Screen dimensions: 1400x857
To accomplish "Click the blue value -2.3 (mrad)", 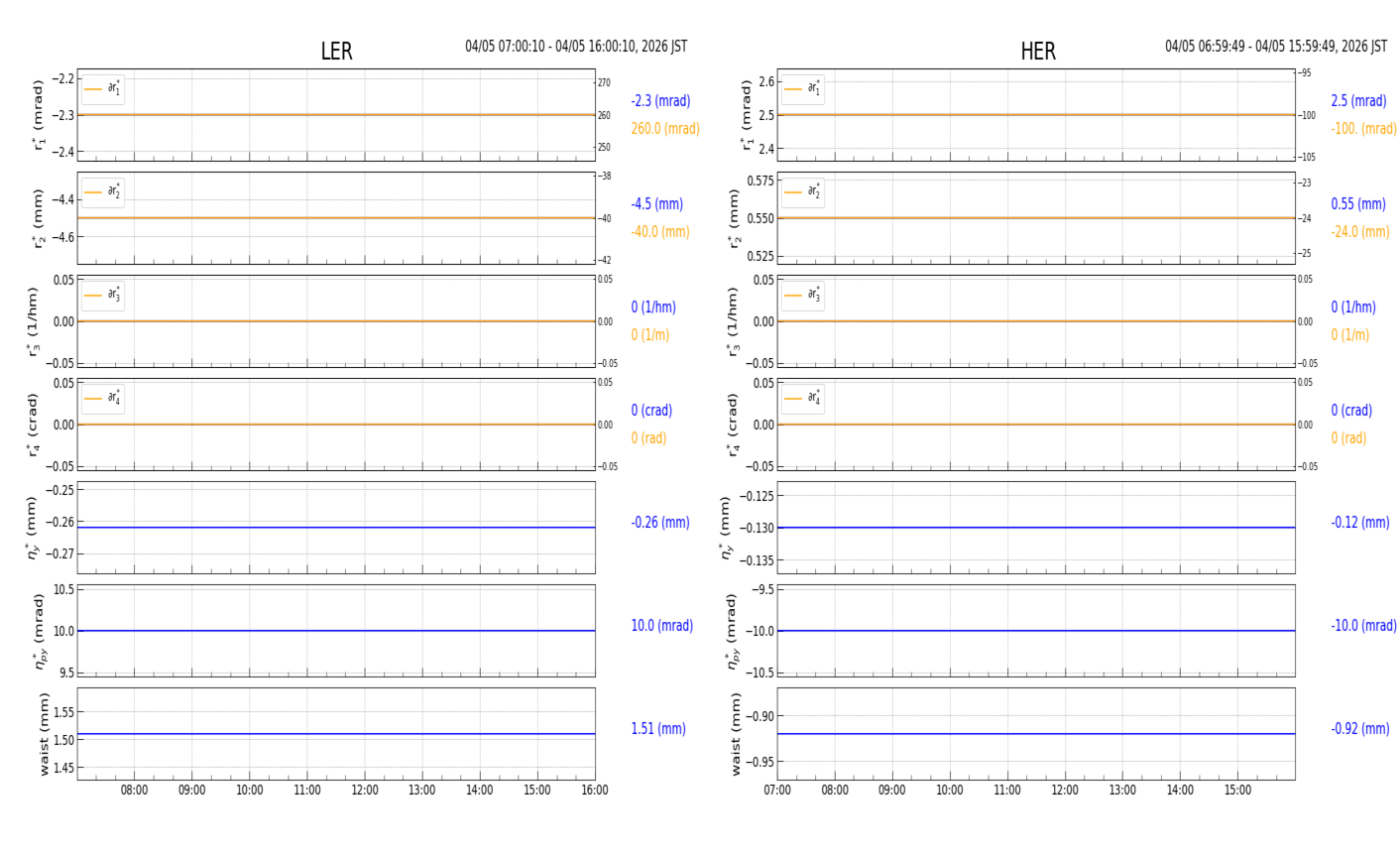I will click(660, 101).
